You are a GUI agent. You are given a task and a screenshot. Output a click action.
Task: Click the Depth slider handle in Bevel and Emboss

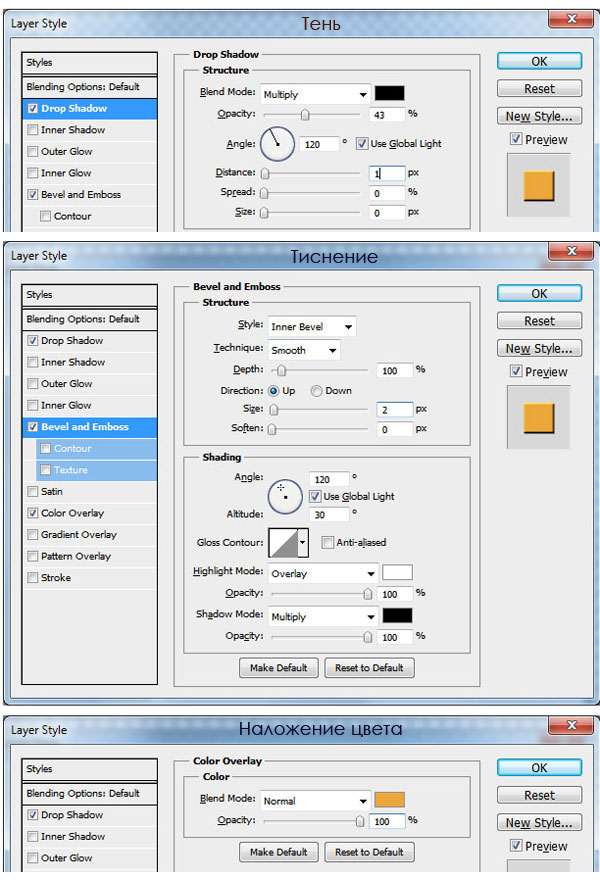282,370
